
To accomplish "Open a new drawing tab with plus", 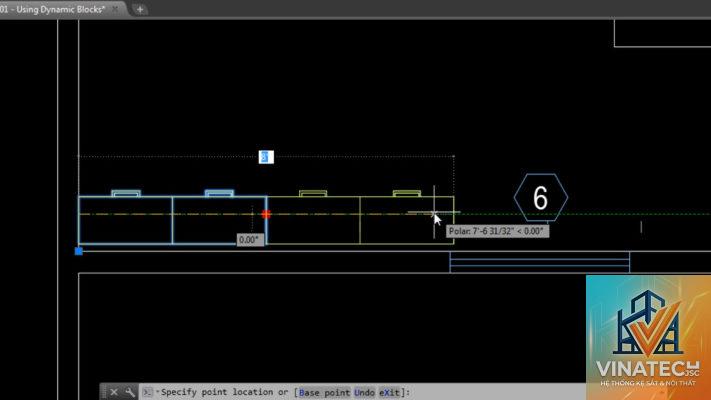I will point(140,9).
